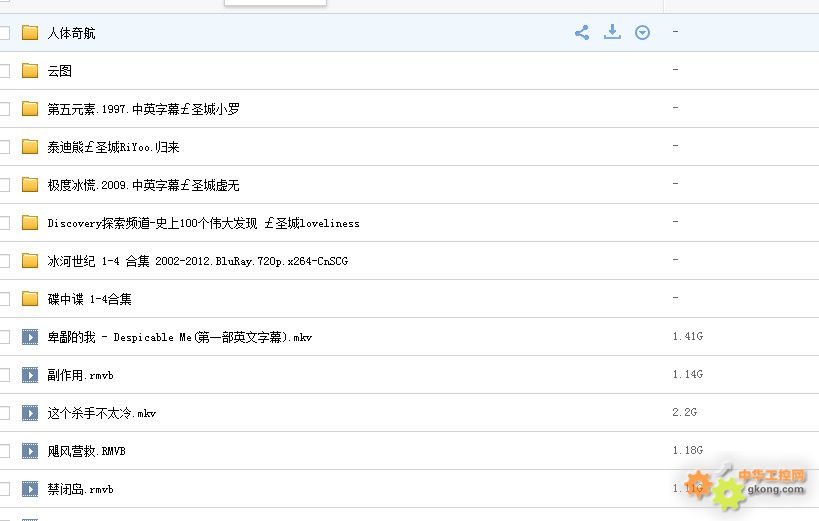Image resolution: width=819 pixels, height=521 pixels.
Task: Tick checkbox for 第五元素.1997 folder
Action: [x=5, y=109]
